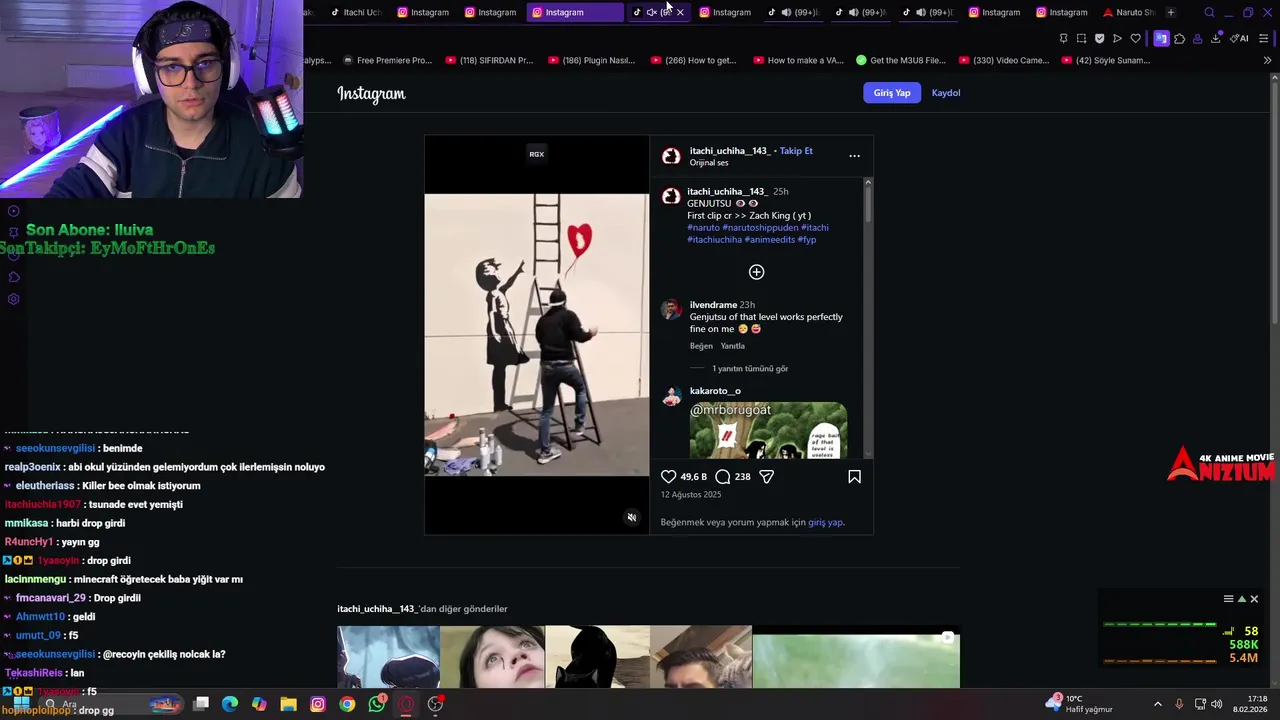Viewport: 1280px width, 720px height.
Task: Load more comments with the plus circle
Action: coord(757,272)
